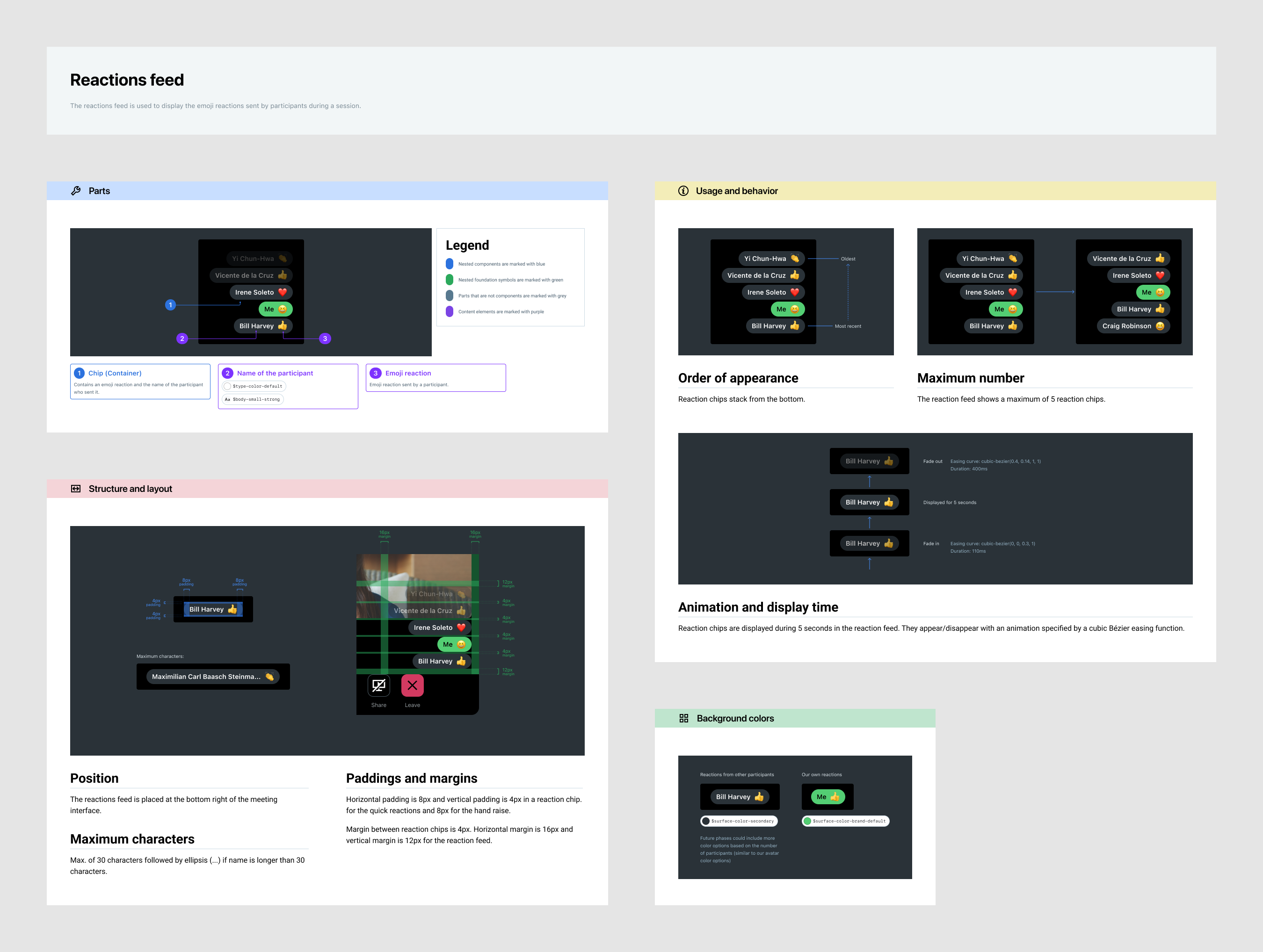This screenshot has height=952, width=1263.
Task: Click the Maximum number heading
Action: [x=970, y=378]
